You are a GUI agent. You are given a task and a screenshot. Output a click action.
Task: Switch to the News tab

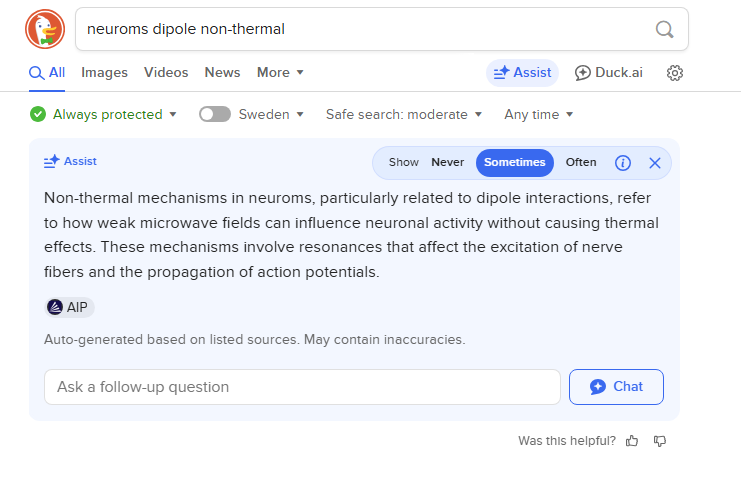[x=222, y=73]
